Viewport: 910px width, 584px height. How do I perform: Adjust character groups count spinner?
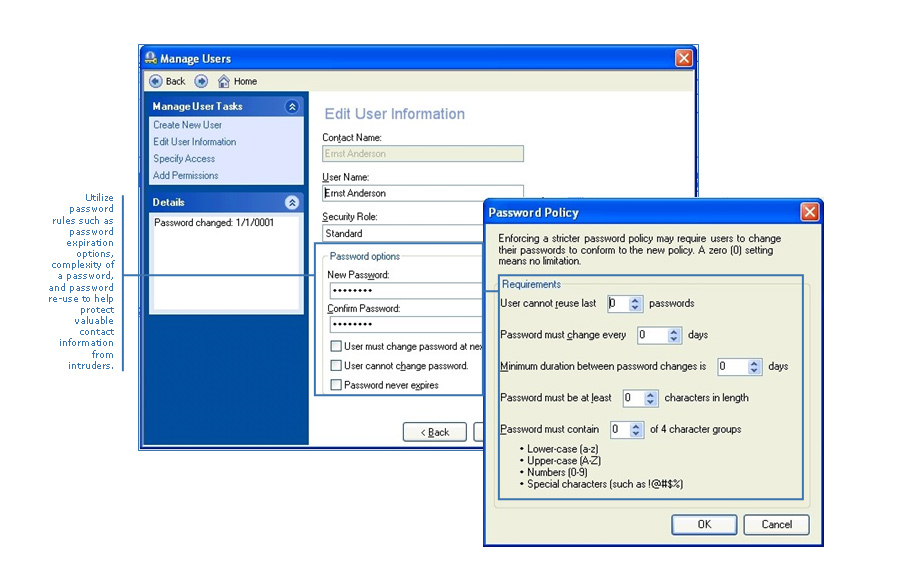636,430
